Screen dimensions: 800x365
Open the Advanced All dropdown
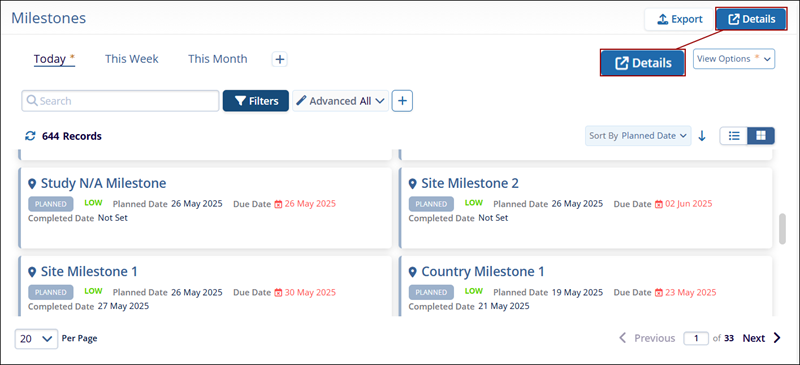(340, 101)
